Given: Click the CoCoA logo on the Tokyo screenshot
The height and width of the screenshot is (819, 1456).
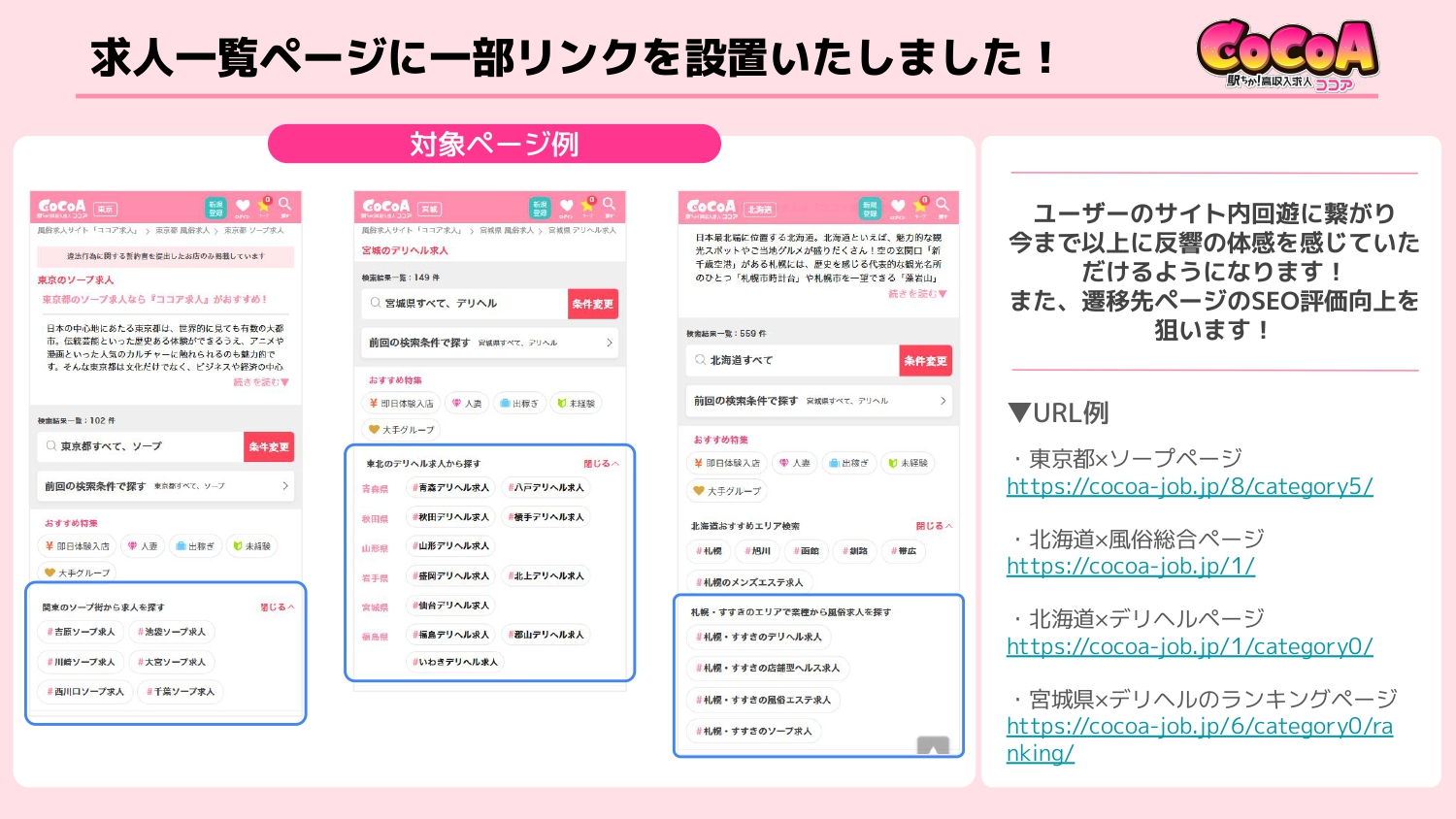Looking at the screenshot, I should coord(62,208).
